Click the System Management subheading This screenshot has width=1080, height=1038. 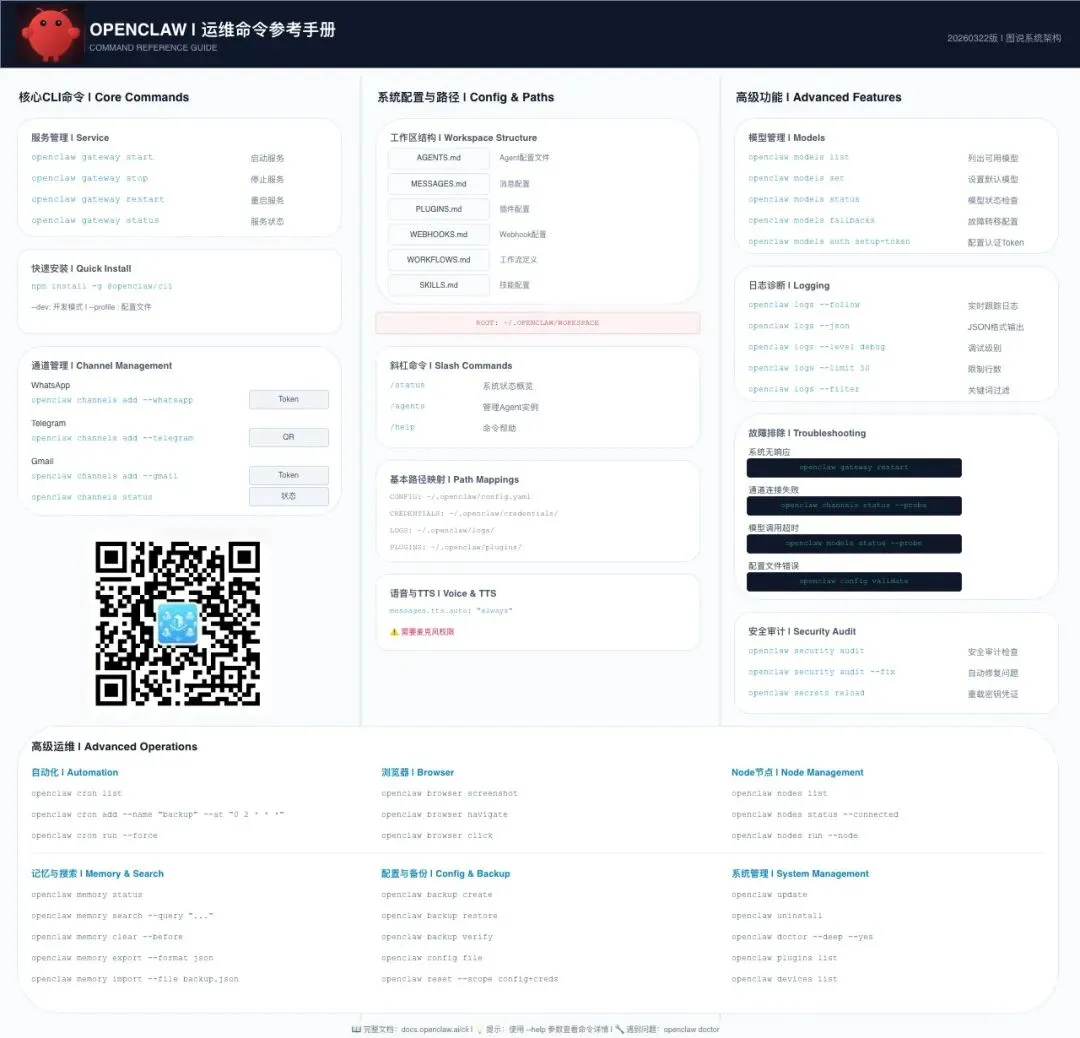pos(800,874)
